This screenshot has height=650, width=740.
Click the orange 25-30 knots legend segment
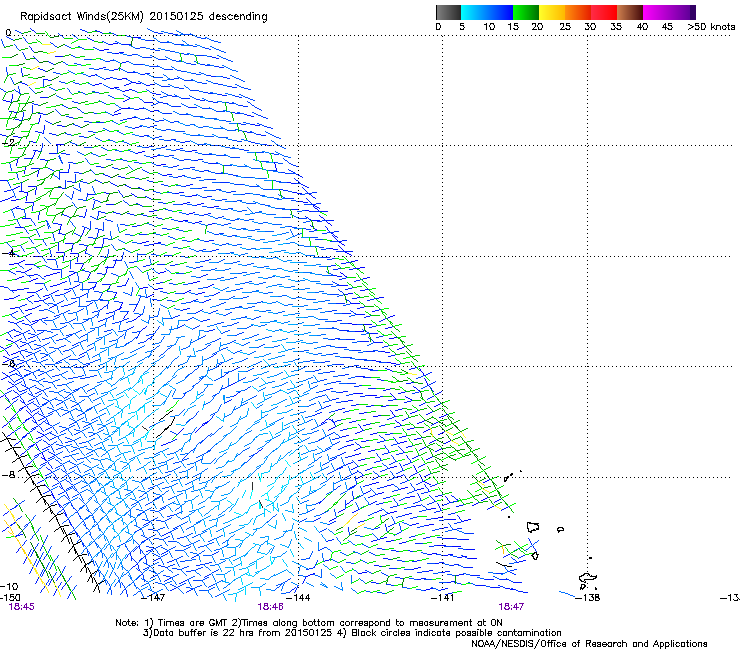click(x=578, y=12)
